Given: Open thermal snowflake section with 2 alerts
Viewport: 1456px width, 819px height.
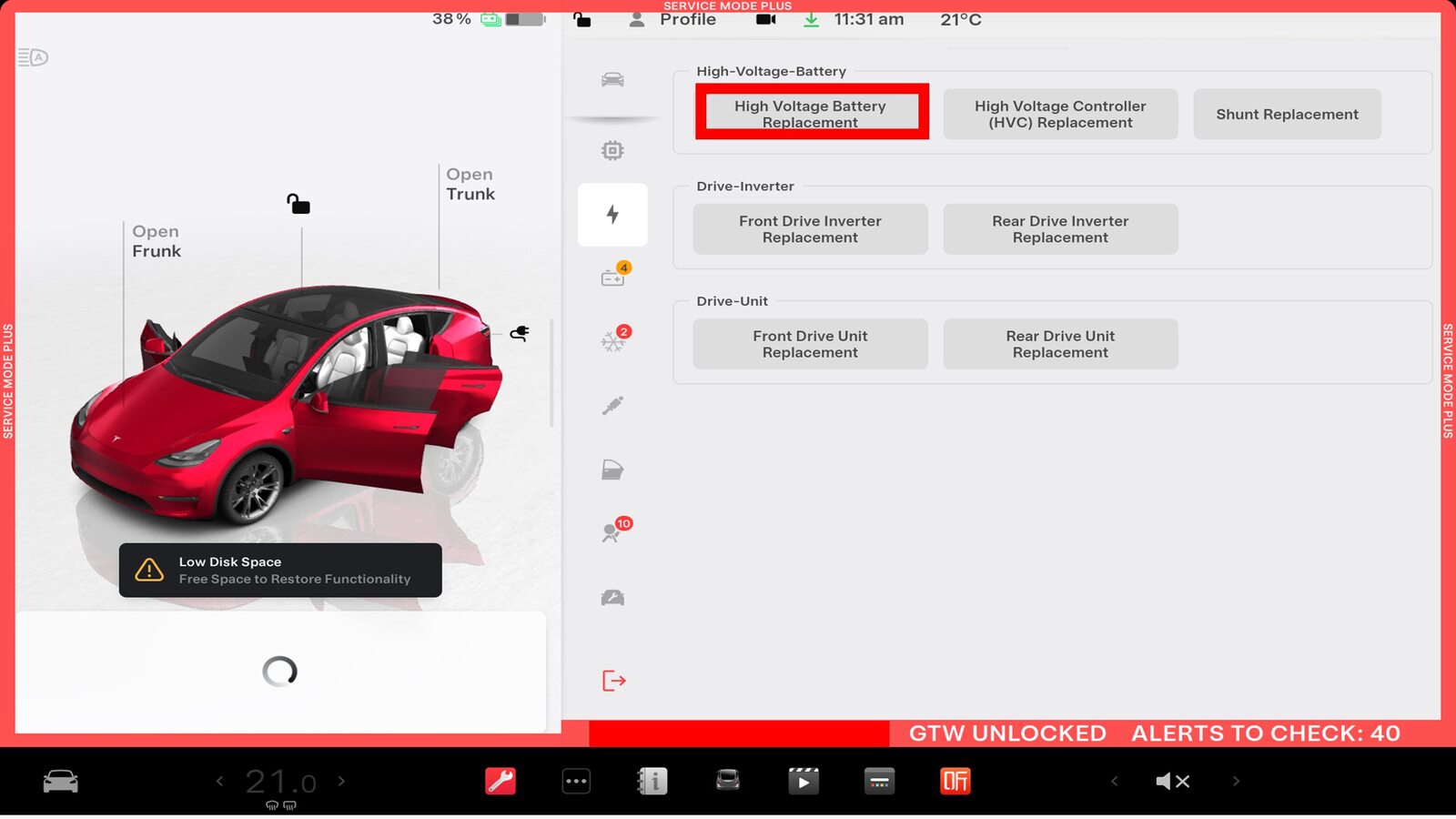Looking at the screenshot, I should pos(614,339).
